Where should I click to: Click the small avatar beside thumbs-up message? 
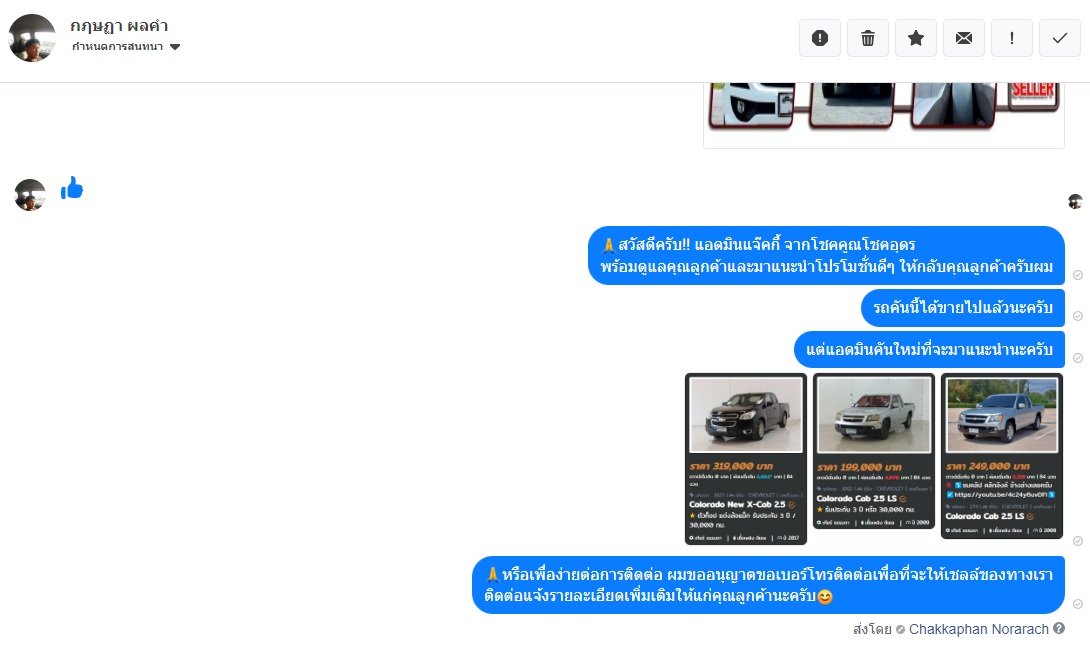(30, 195)
